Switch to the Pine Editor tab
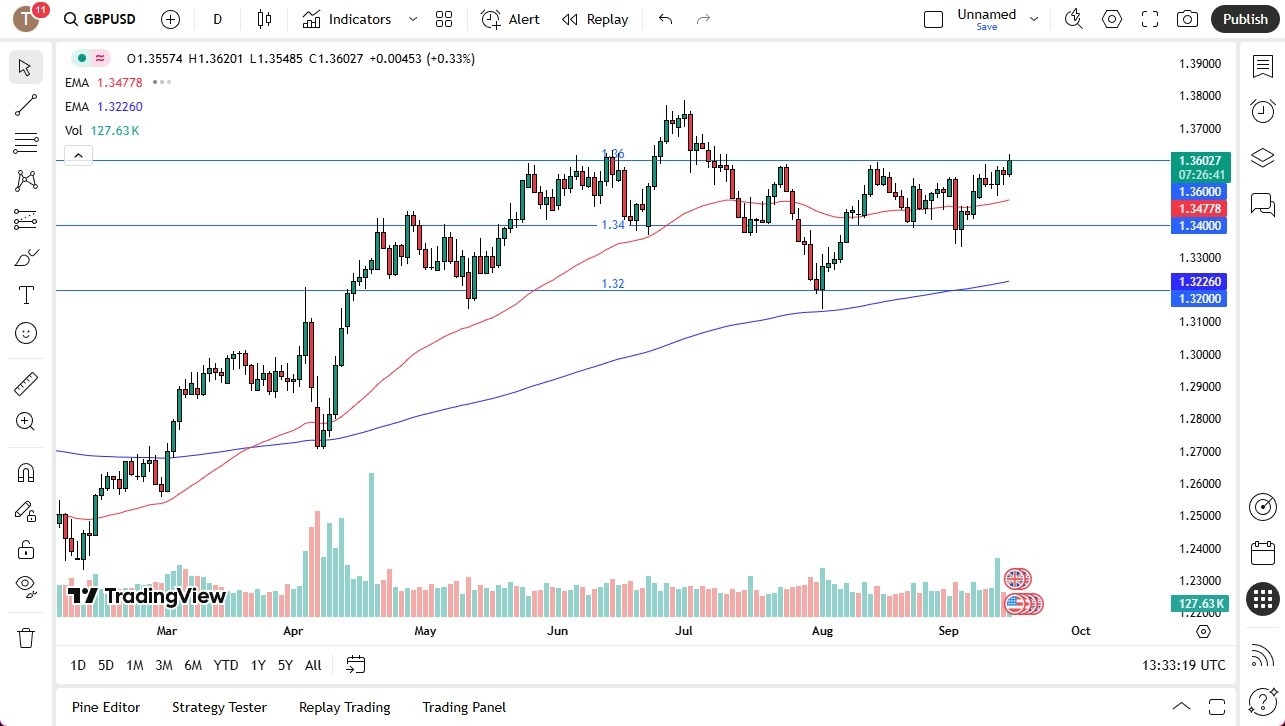The height and width of the screenshot is (726, 1285). click(105, 707)
